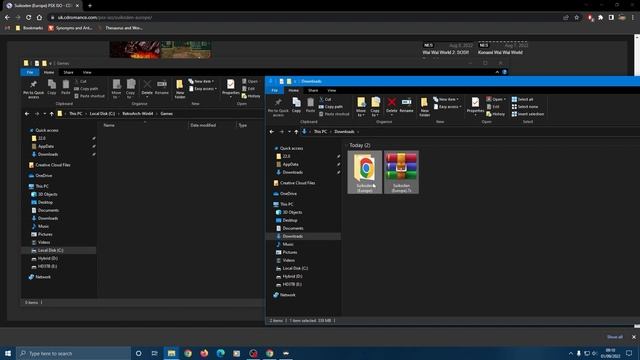Open the View tab in Games window
The height and width of the screenshot is (360, 640).
click(x=87, y=72)
